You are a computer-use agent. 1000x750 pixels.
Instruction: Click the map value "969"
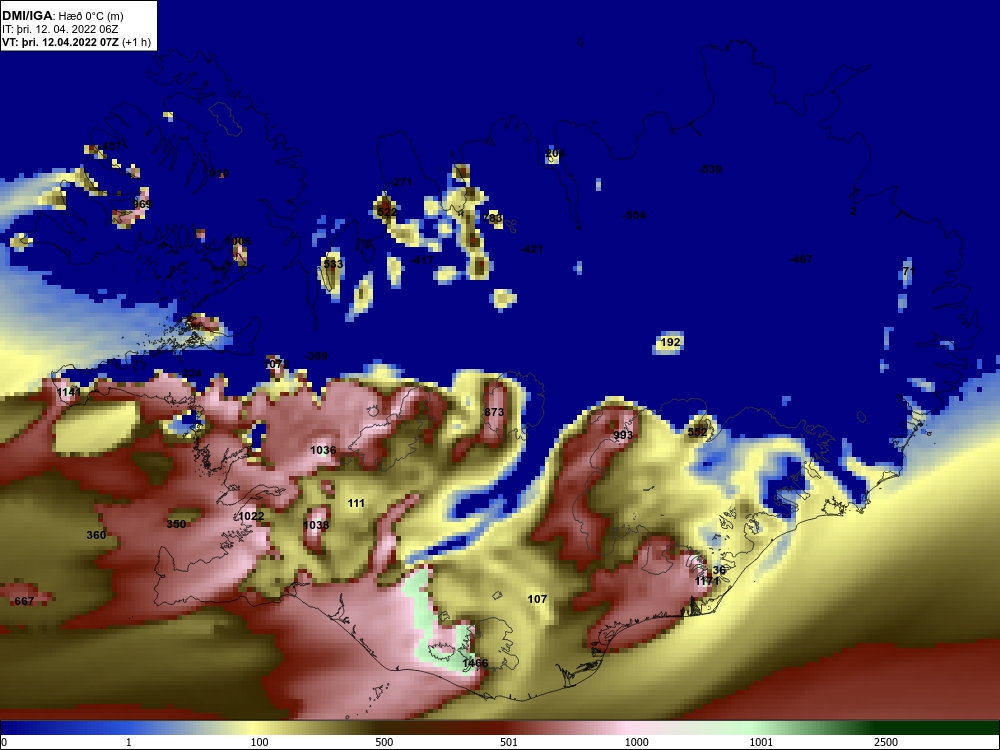click(x=142, y=203)
